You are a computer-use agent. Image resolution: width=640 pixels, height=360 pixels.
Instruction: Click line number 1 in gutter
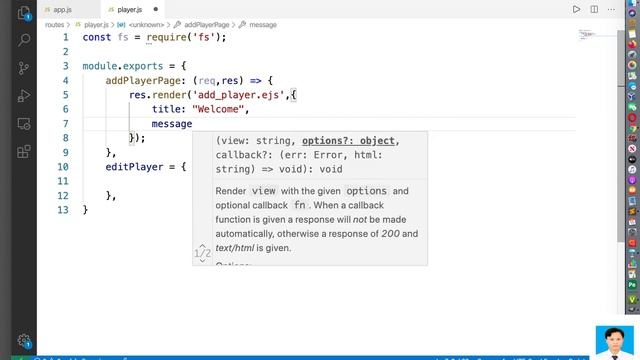(x=65, y=38)
